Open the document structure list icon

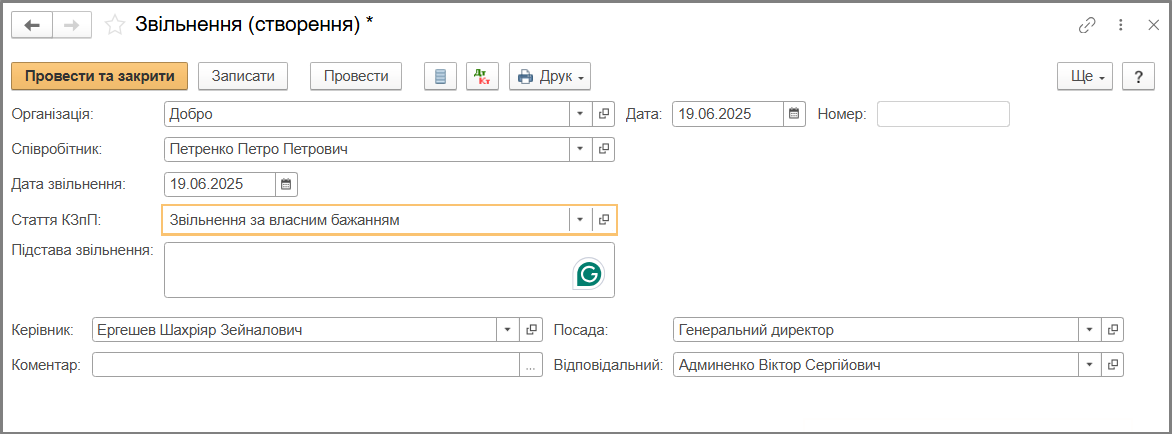[441, 76]
